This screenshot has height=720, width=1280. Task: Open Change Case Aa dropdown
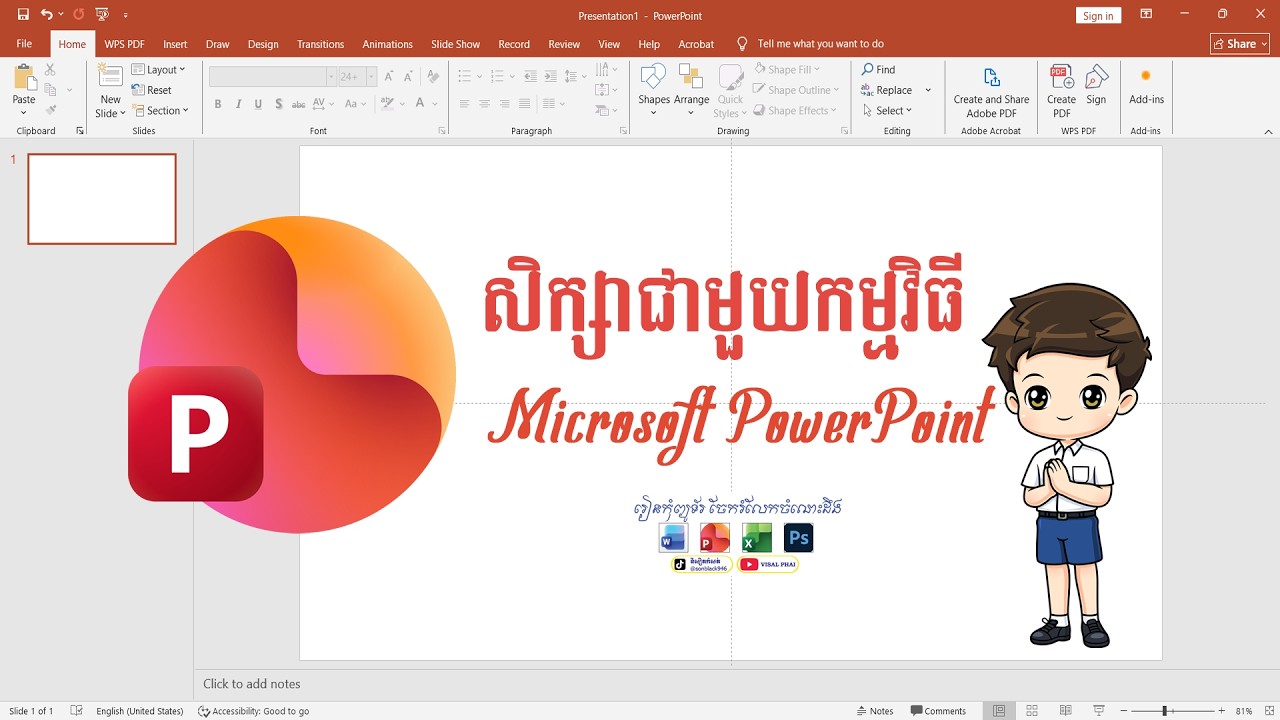(x=355, y=104)
